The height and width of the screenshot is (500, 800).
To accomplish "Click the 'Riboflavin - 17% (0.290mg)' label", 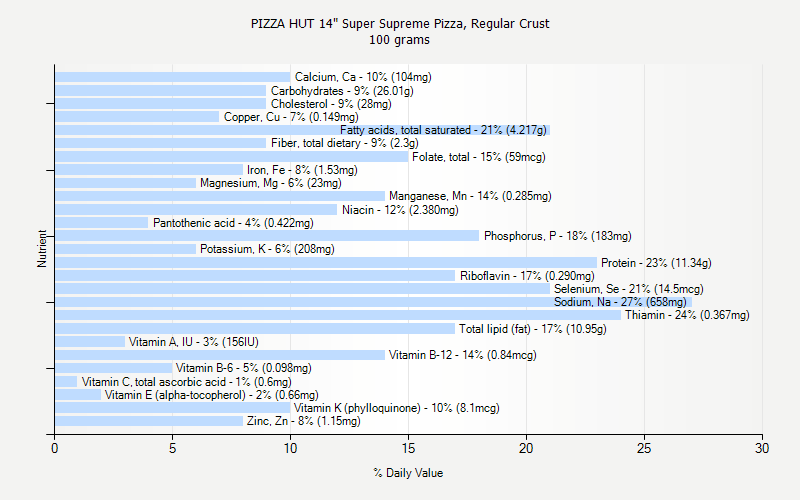I will (x=527, y=276).
